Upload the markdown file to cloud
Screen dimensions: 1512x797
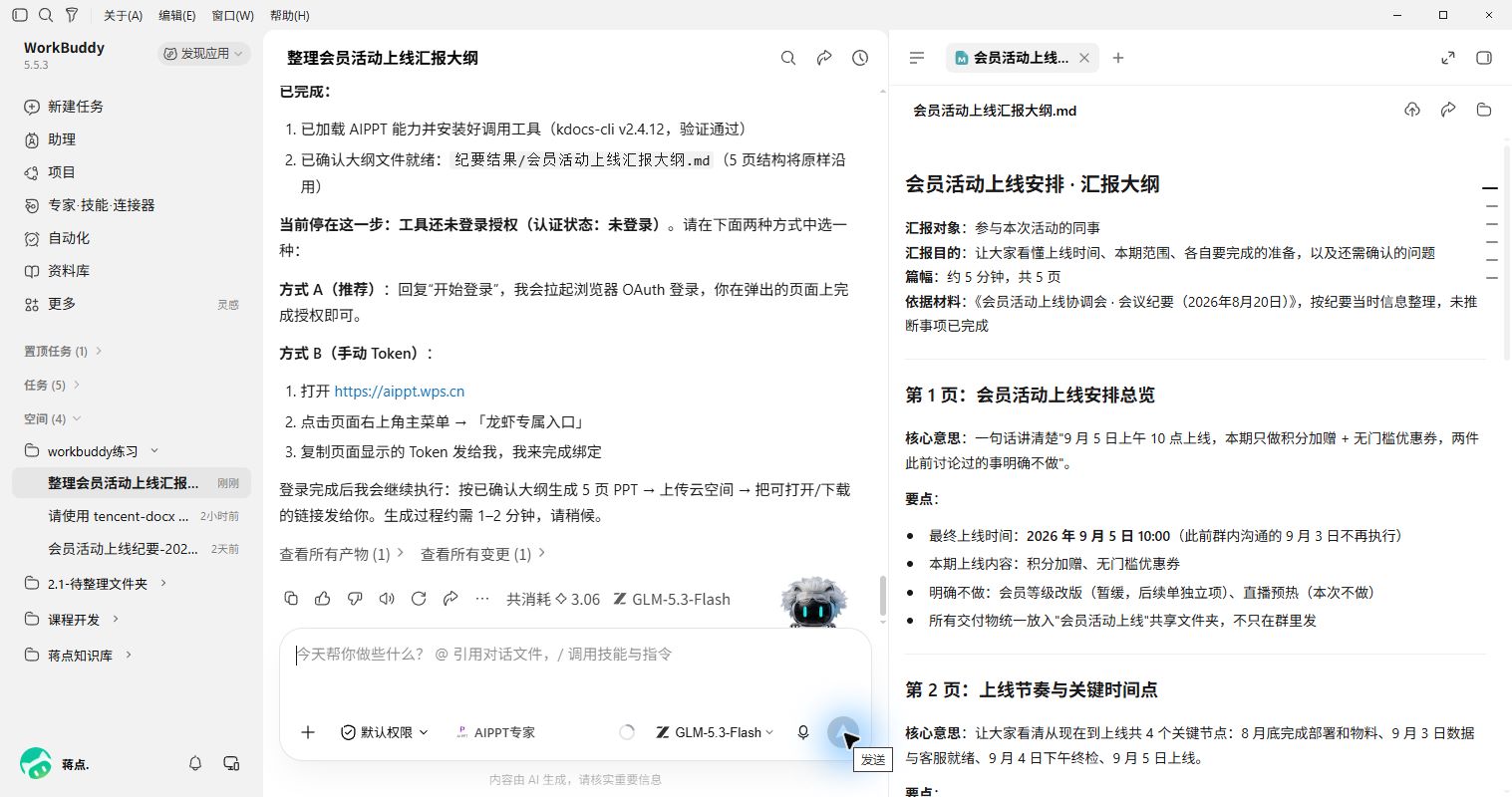coord(1412,110)
